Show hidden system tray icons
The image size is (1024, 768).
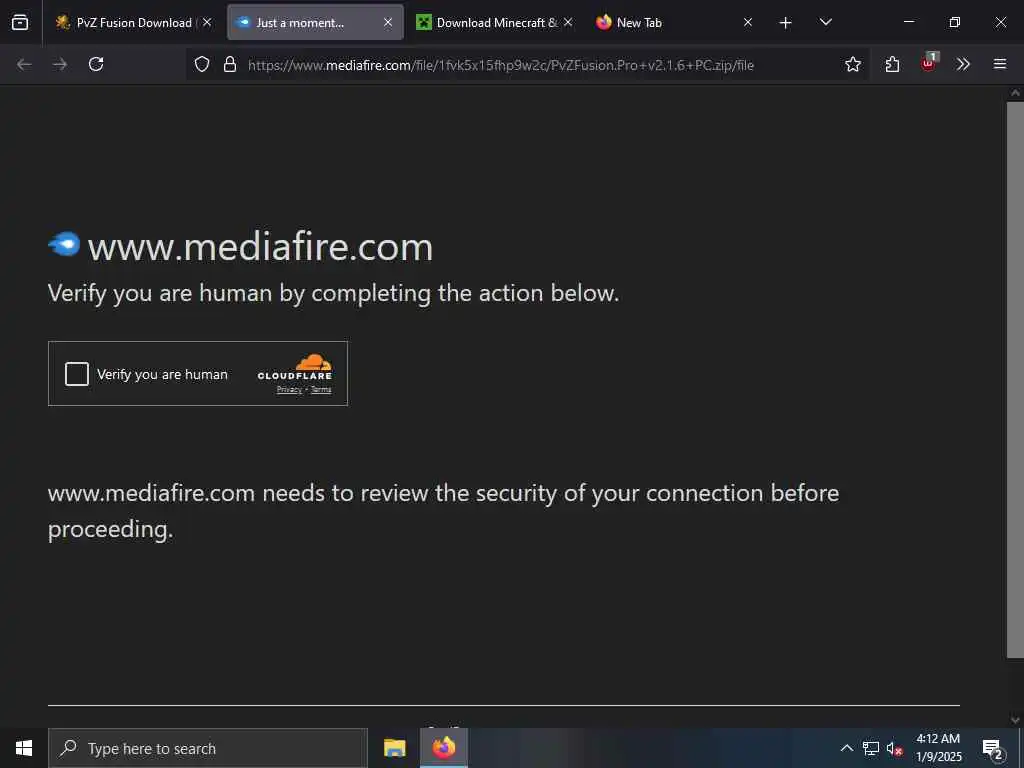tap(846, 748)
